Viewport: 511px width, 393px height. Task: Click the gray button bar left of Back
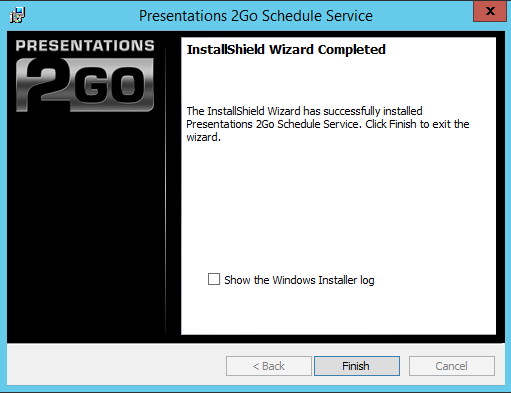pyautogui.click(x=117, y=366)
